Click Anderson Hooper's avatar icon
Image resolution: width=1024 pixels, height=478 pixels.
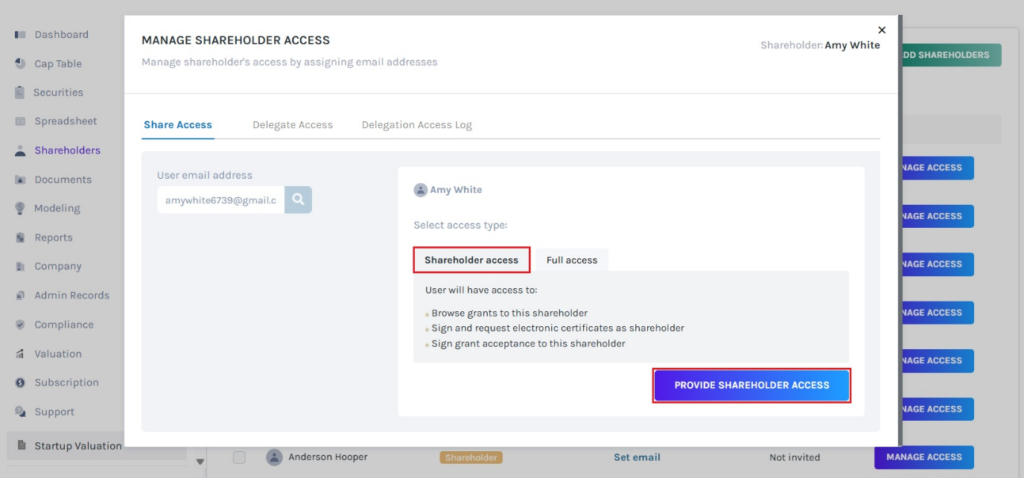274,457
